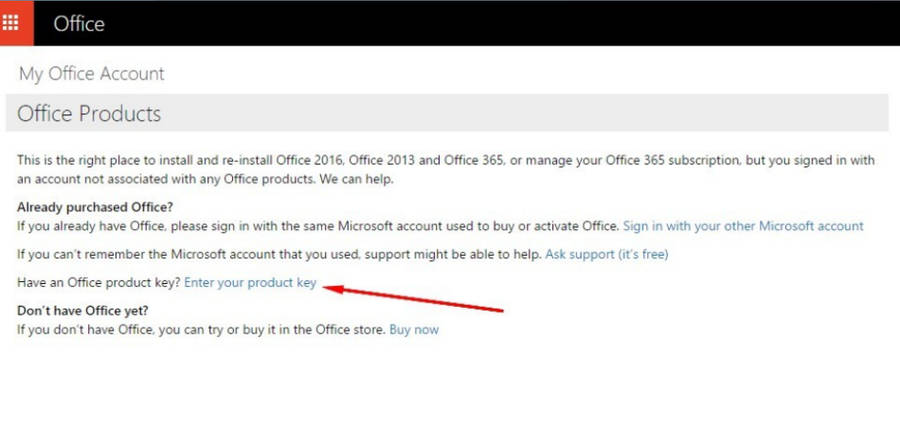Click the Buy now link
The height and width of the screenshot is (425, 900).
coord(414,329)
